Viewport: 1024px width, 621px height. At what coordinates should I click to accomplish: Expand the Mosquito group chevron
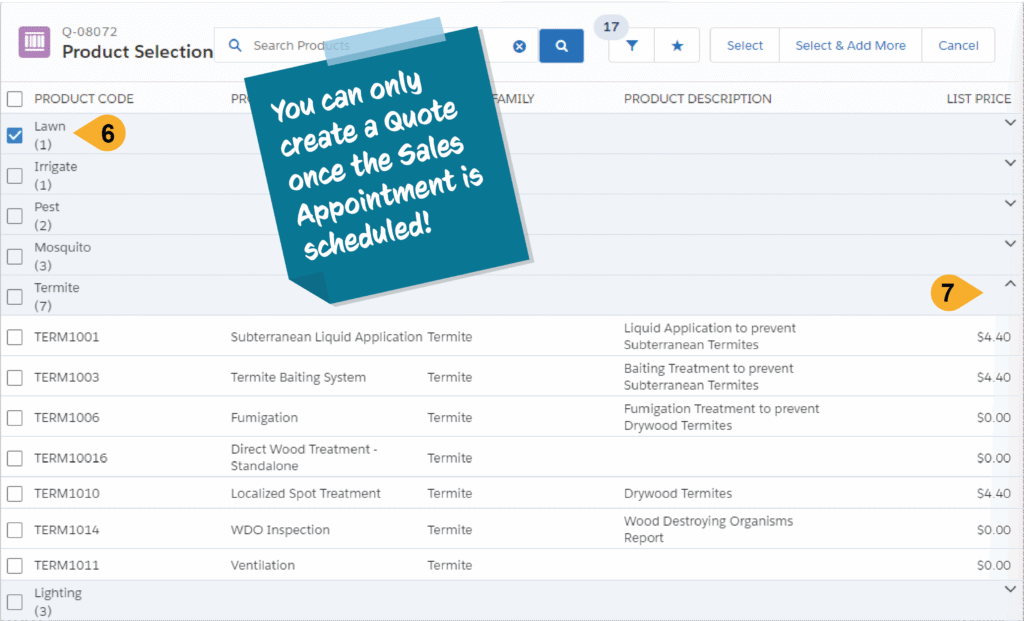[1009, 244]
